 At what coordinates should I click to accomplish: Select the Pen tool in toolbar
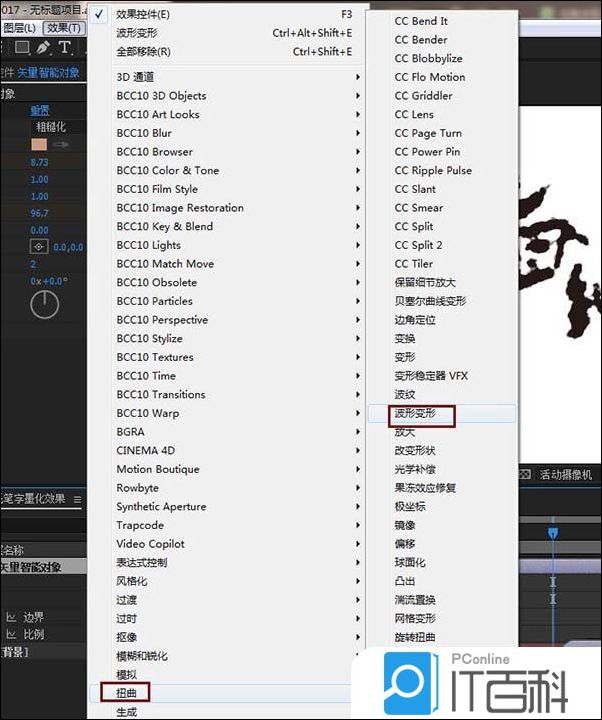43,48
